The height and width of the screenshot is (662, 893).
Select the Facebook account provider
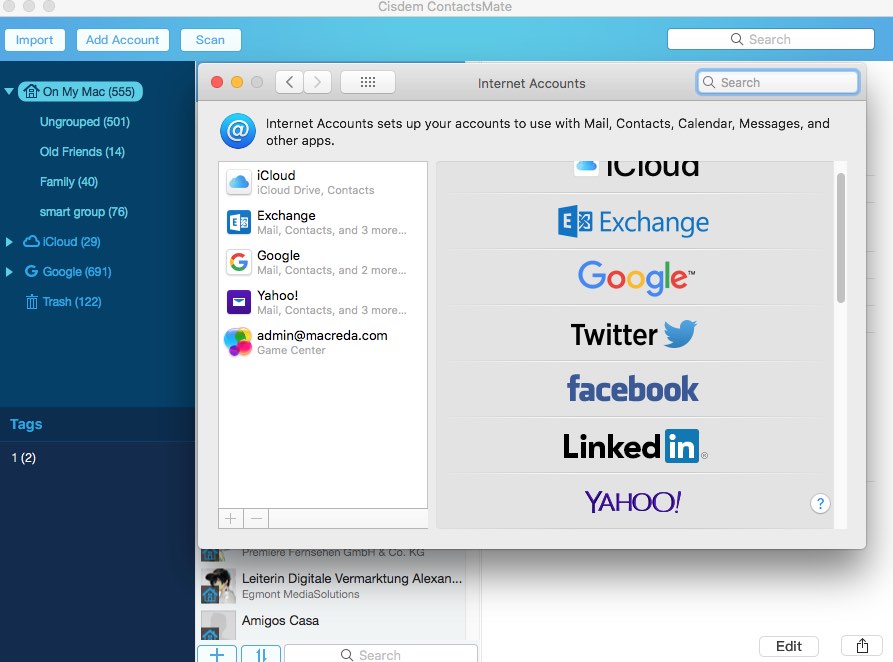coord(633,389)
